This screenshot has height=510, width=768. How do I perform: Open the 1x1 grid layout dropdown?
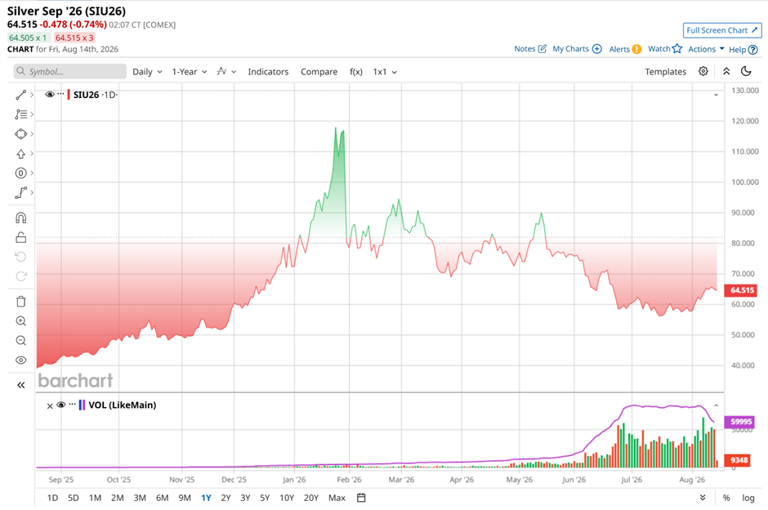coord(385,72)
